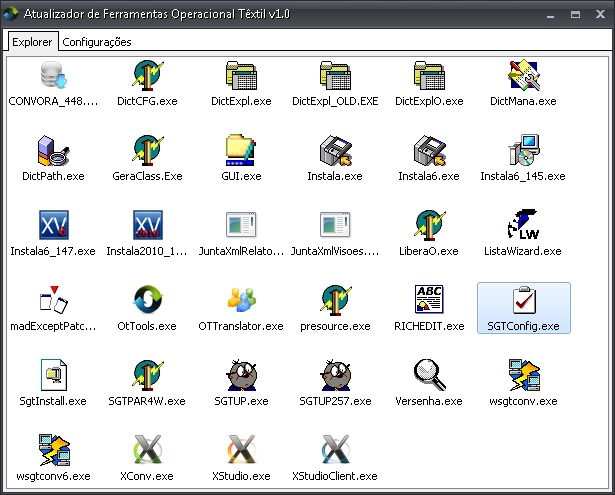Open the Explorer tab
Image resolution: width=615 pixels, height=495 pixels.
pos(32,42)
